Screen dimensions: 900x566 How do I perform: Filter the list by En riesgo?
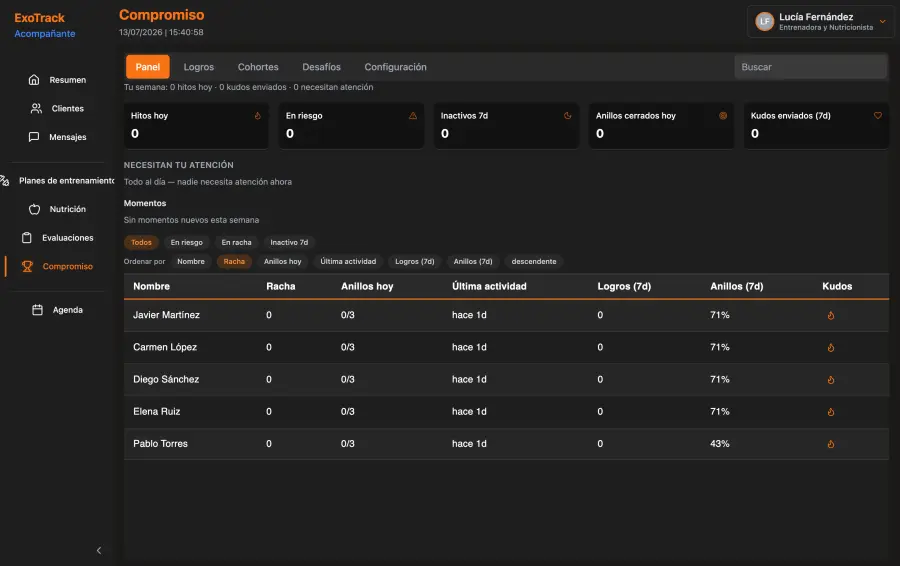(x=187, y=242)
